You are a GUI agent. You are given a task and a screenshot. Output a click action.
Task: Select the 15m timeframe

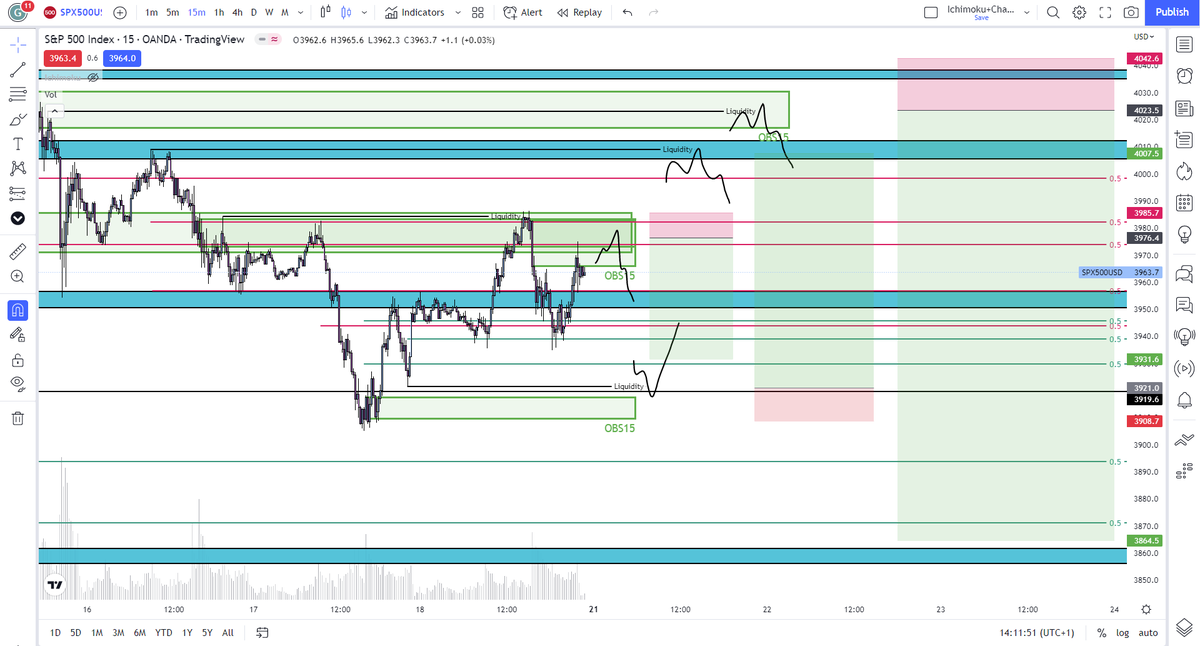[x=197, y=12]
